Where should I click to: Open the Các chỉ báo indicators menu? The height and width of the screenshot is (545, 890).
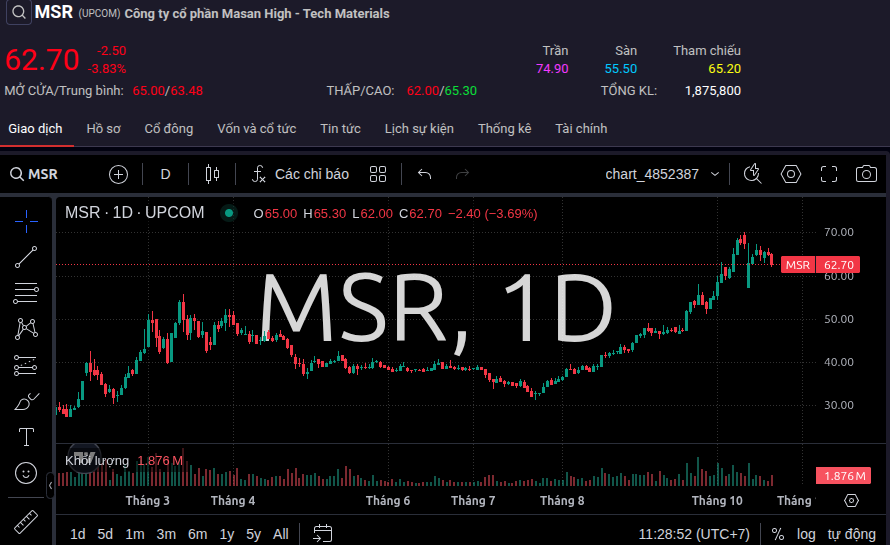[300, 174]
